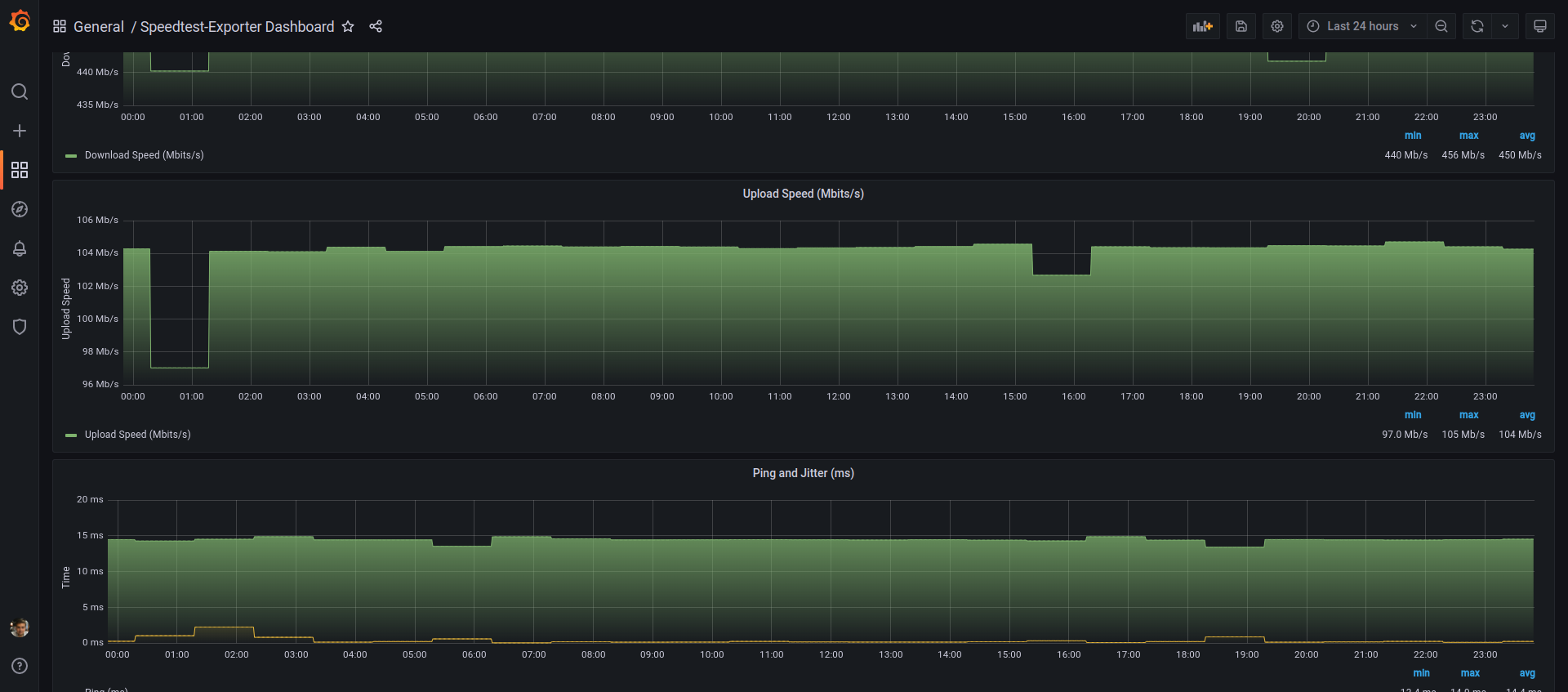Click the 440 Mb/s min value
The height and width of the screenshot is (692, 1568).
pos(1406,155)
